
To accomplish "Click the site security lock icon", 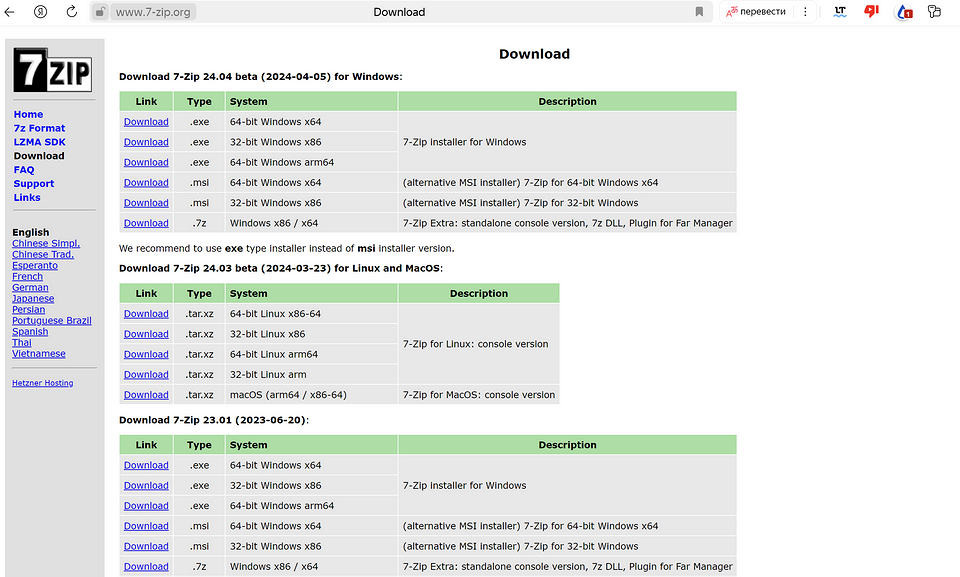I will [x=100, y=12].
